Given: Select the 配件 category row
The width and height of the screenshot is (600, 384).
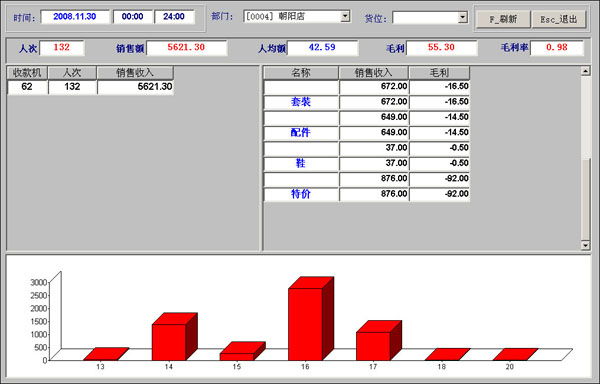Looking at the screenshot, I should pyautogui.click(x=367, y=133).
